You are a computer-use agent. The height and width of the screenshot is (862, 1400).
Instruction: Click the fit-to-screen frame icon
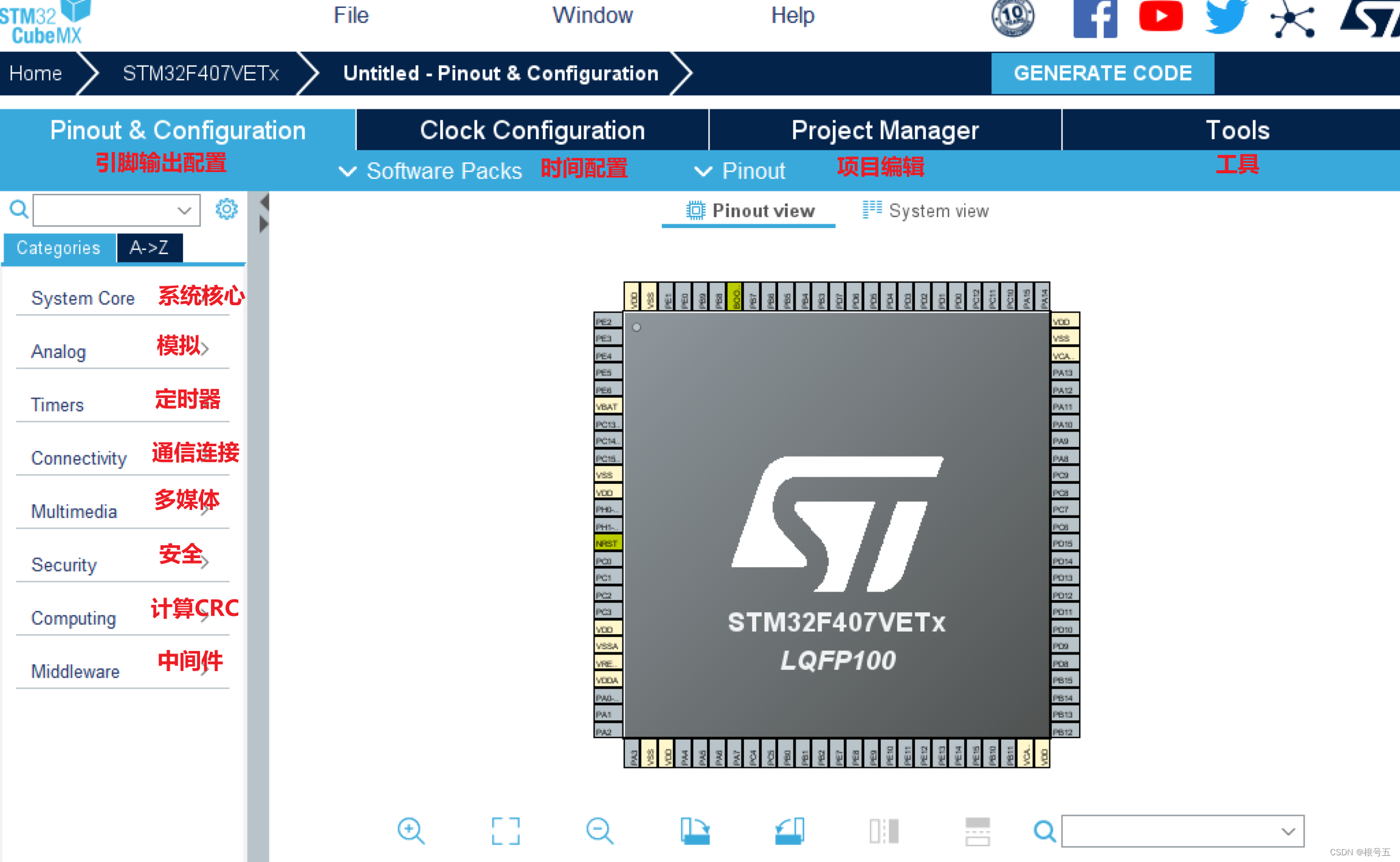click(505, 830)
